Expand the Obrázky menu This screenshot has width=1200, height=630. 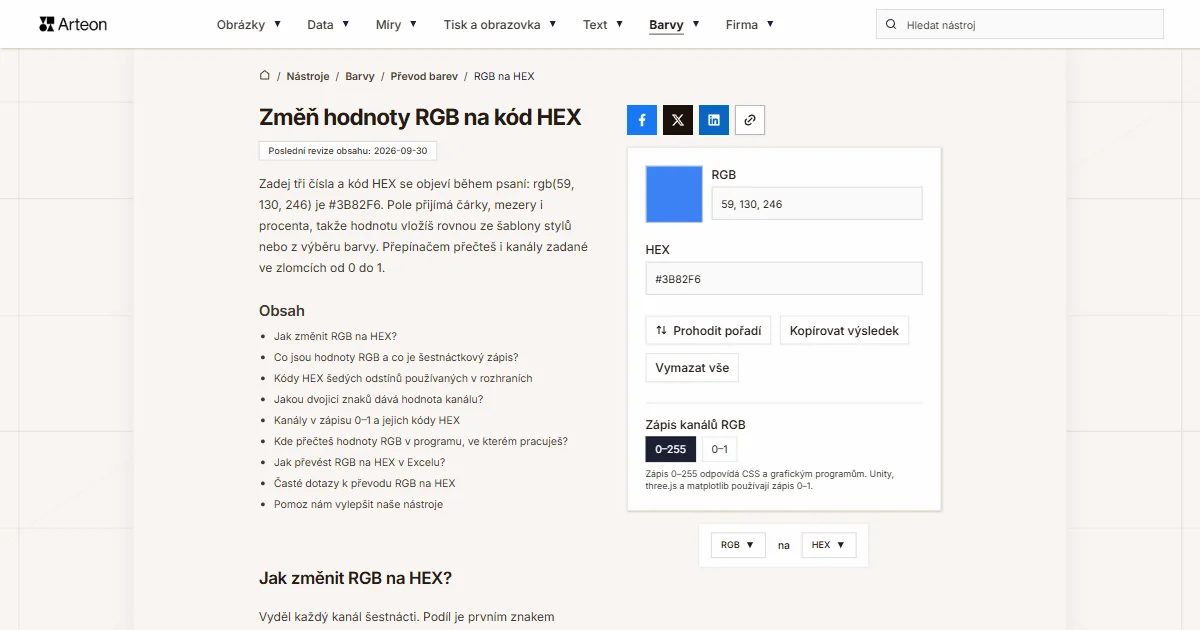[x=249, y=24]
